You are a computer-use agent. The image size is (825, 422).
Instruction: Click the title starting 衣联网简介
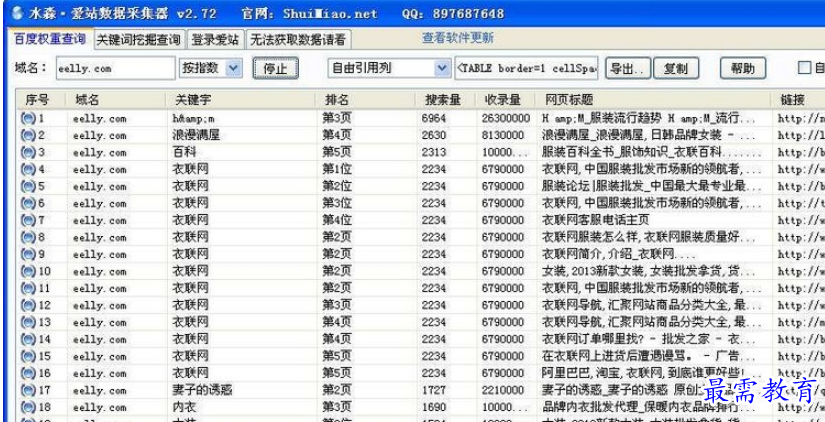(620, 254)
